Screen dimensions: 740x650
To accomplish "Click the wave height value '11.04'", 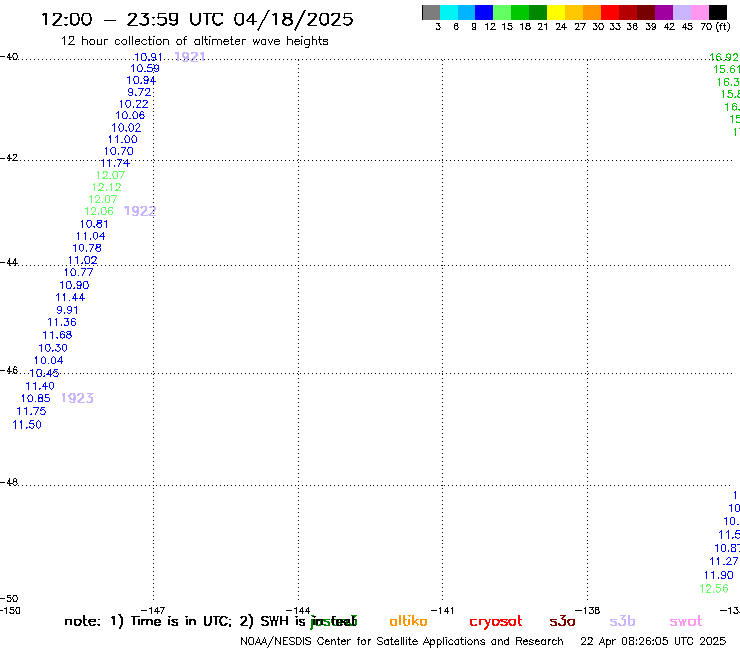I will pos(91,236).
